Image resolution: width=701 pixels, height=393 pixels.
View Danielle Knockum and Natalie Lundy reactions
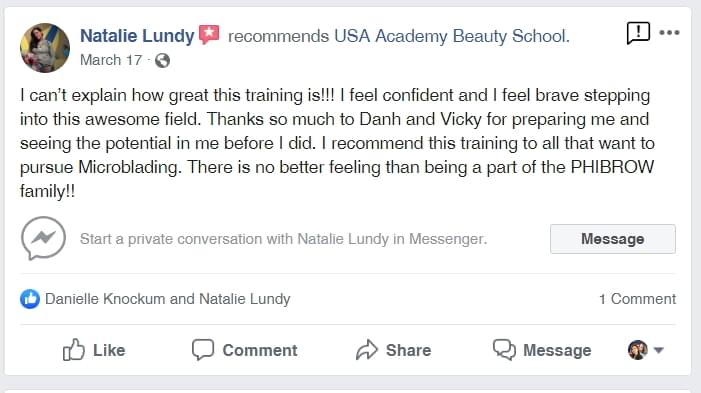168,299
